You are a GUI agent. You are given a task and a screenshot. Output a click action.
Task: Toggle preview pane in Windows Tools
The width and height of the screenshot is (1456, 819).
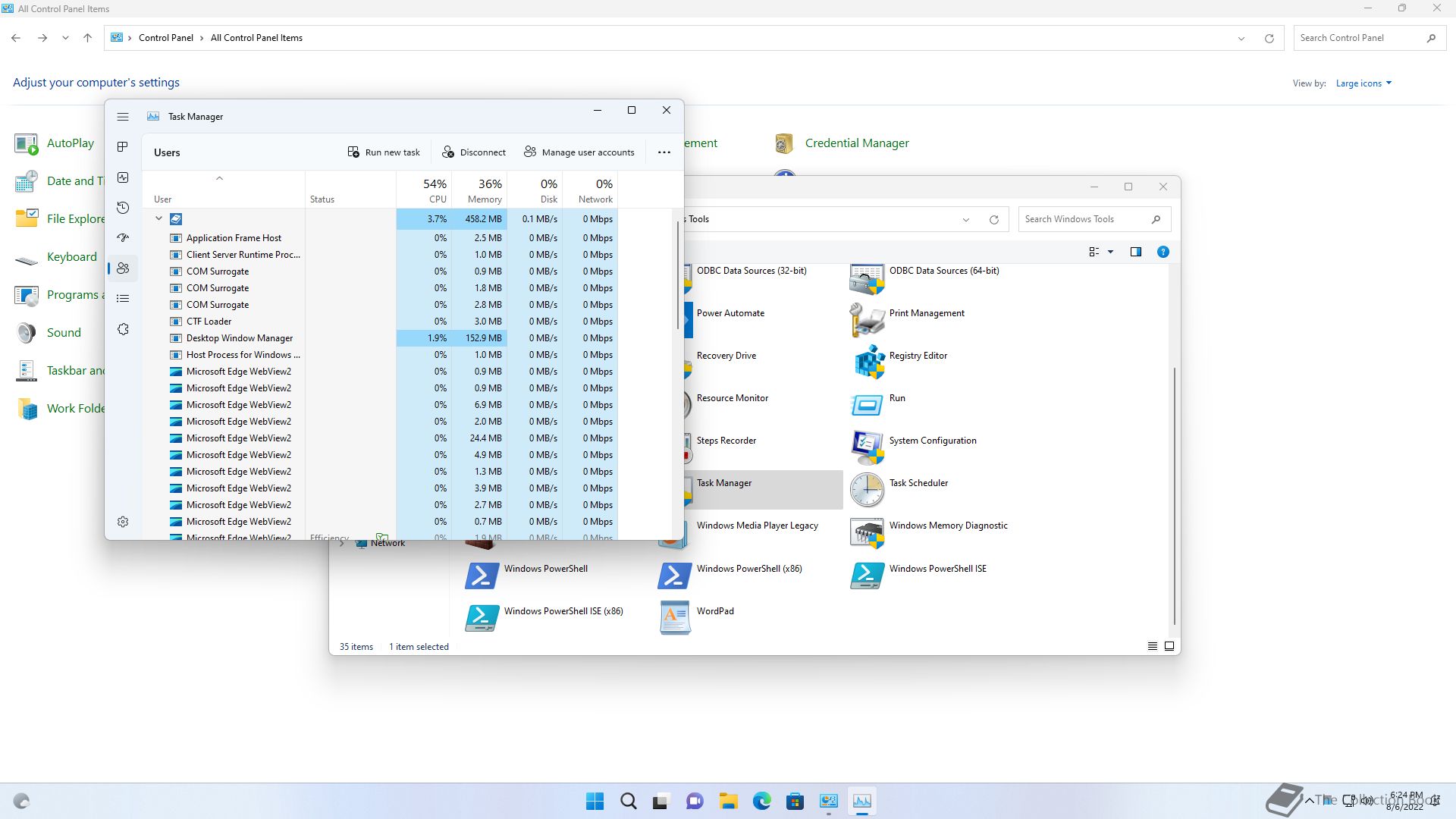pos(1136,252)
